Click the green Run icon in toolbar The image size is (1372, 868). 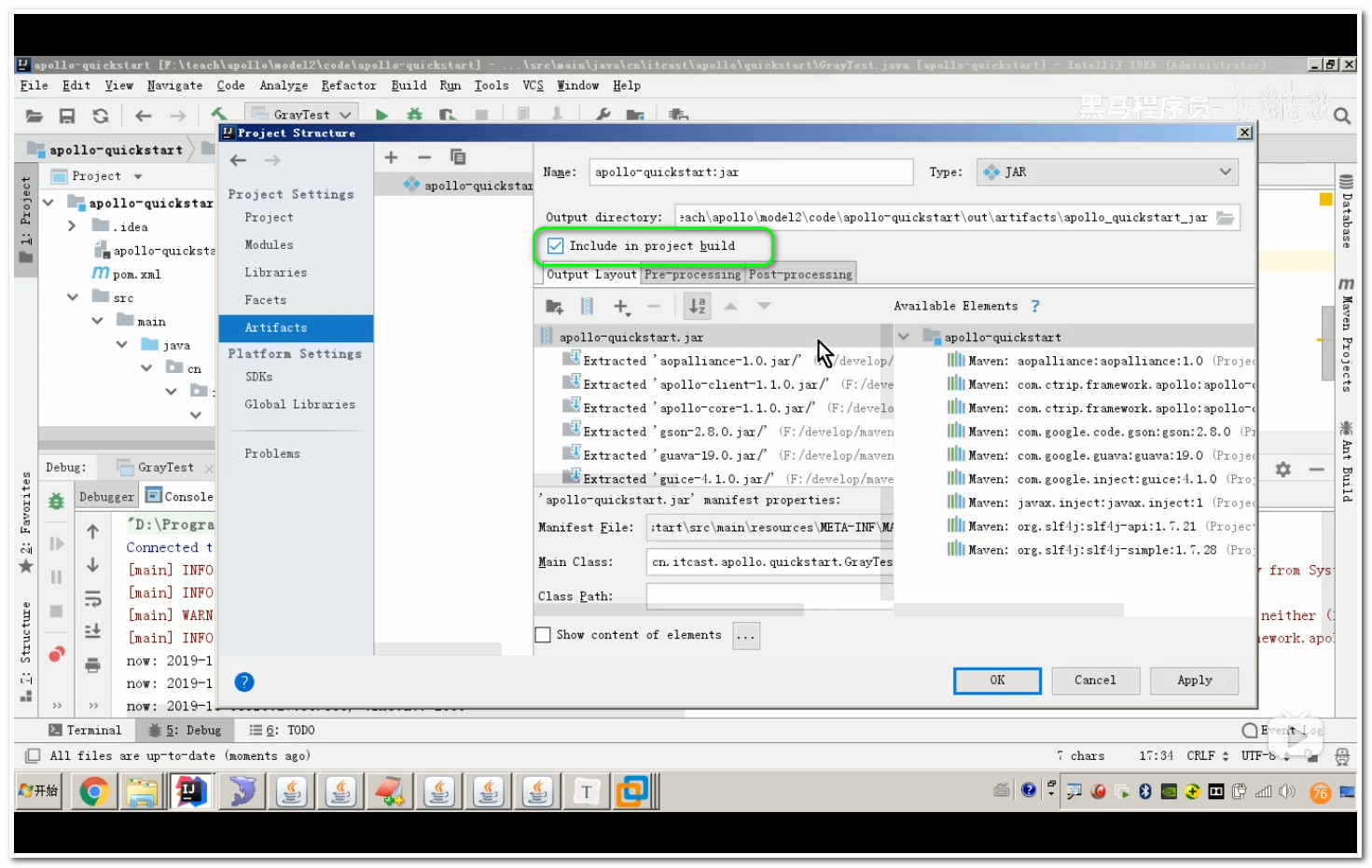point(381,115)
